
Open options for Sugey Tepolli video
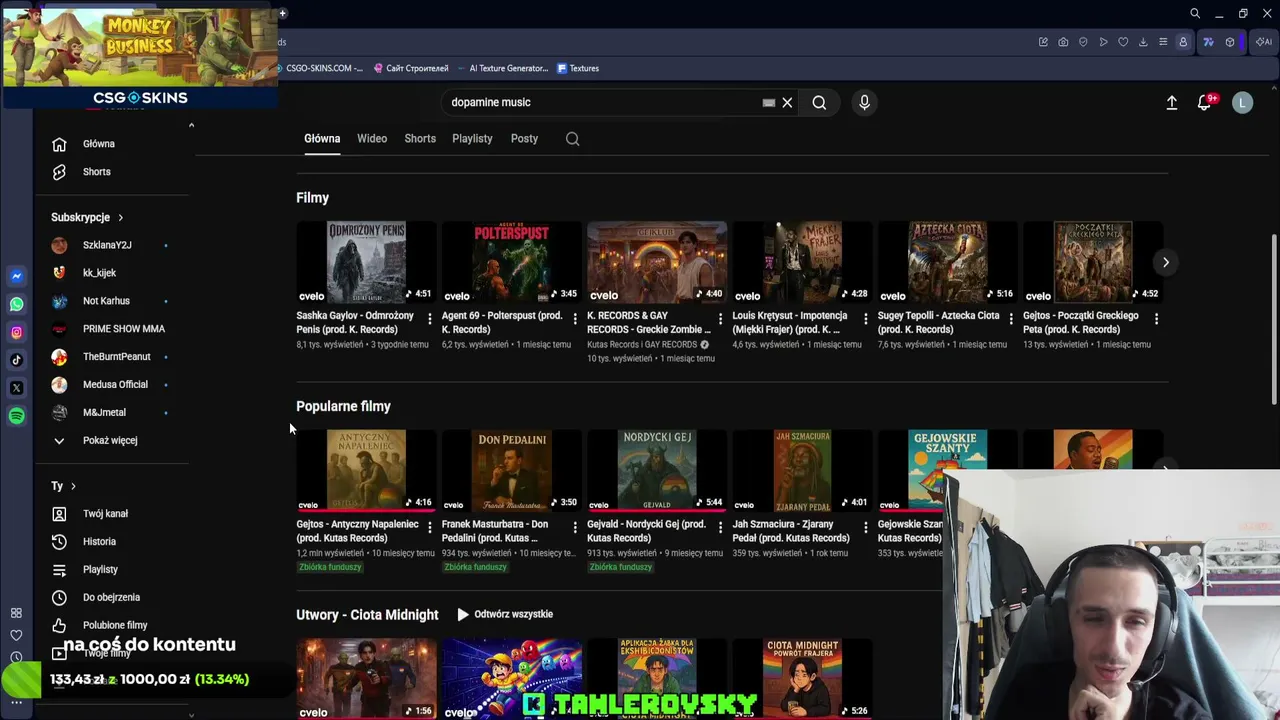coord(1011,319)
